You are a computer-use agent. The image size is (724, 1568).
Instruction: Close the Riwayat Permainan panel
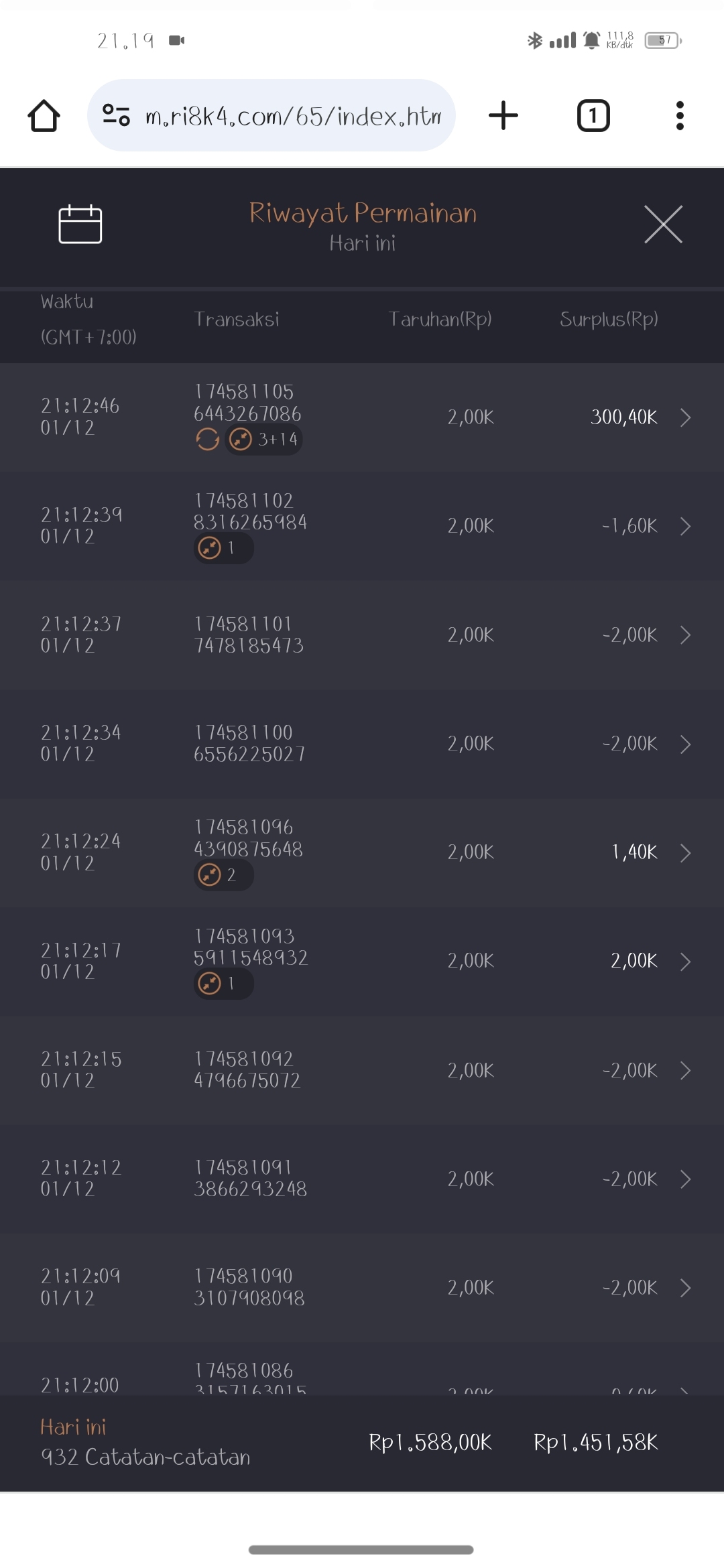point(663,224)
